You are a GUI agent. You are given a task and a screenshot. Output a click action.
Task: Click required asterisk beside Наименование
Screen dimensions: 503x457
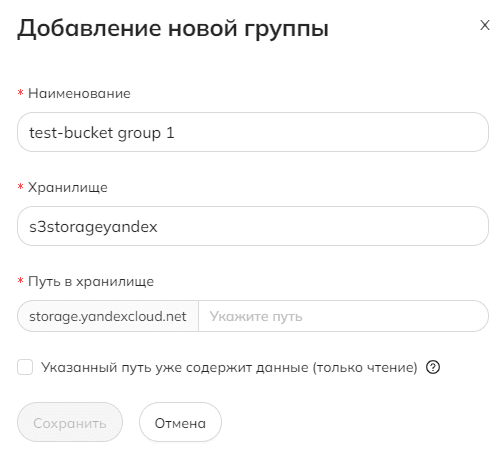pyautogui.click(x=20, y=93)
